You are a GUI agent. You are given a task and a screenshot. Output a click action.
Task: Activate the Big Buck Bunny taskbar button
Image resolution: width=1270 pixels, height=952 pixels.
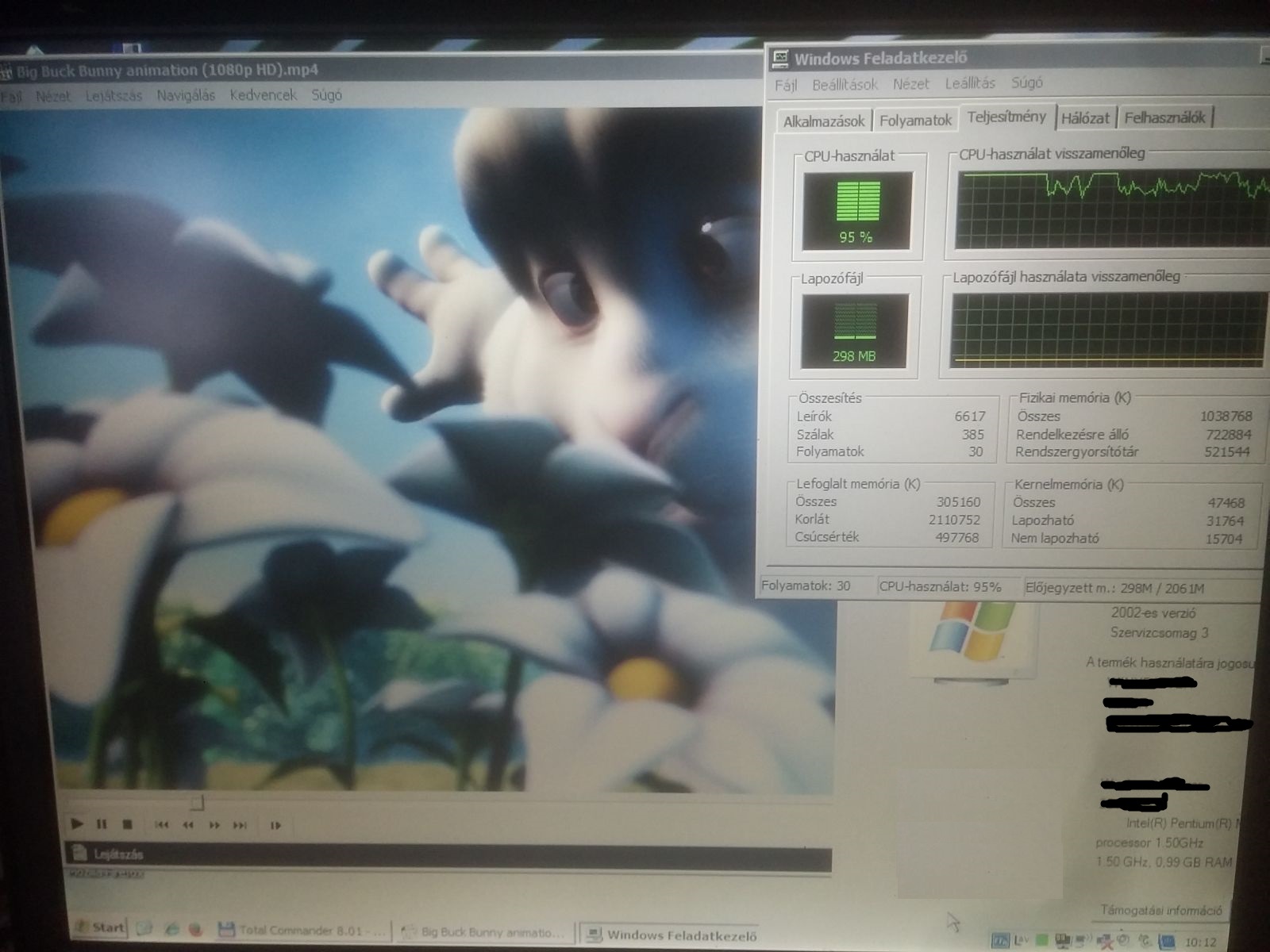[484, 932]
